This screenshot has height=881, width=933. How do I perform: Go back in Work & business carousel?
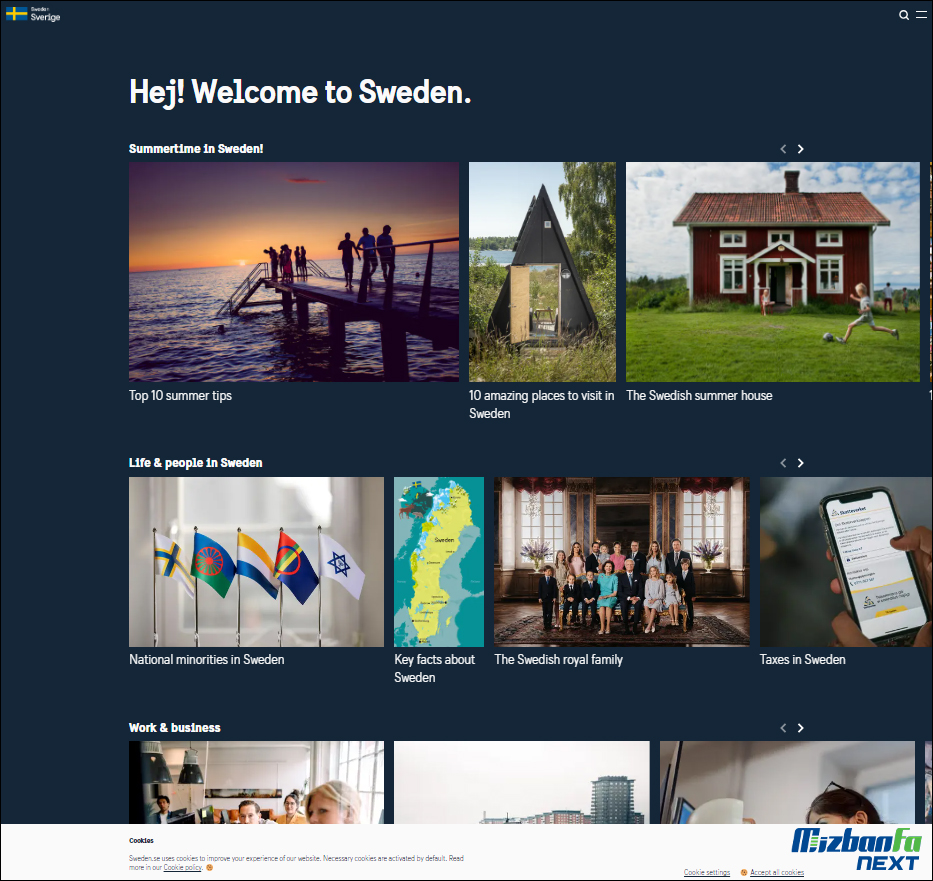coord(783,728)
